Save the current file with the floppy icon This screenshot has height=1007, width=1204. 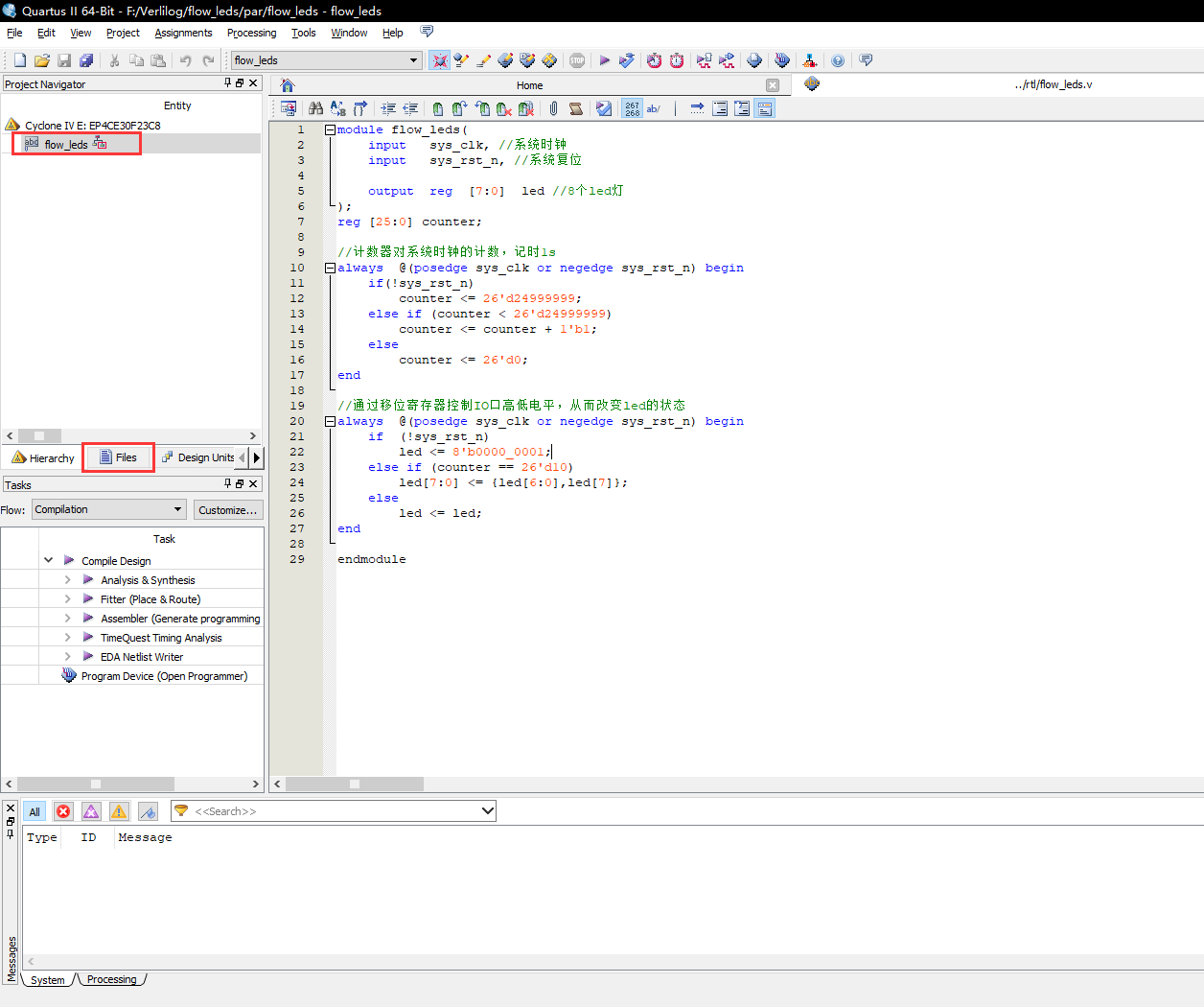(64, 60)
